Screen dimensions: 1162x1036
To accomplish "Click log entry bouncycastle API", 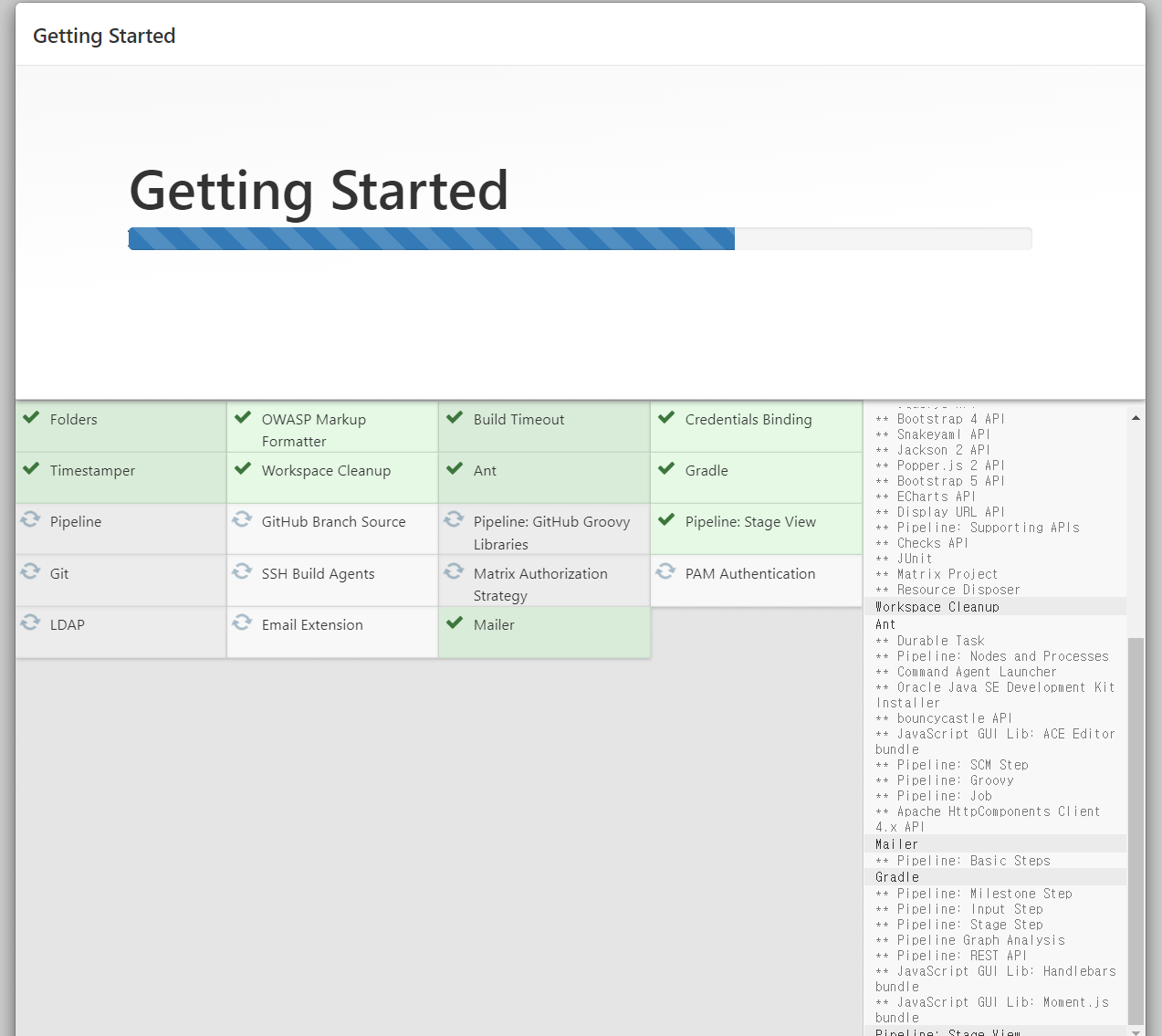I will pyautogui.click(x=944, y=718).
